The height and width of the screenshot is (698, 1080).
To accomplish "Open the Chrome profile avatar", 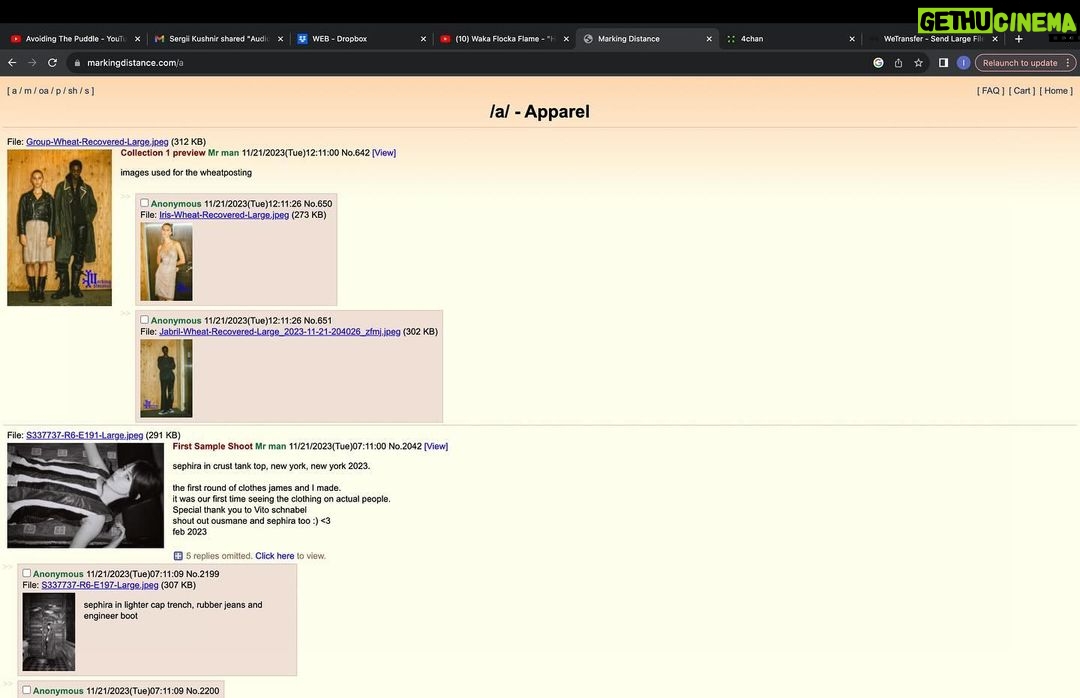I will (x=964, y=63).
